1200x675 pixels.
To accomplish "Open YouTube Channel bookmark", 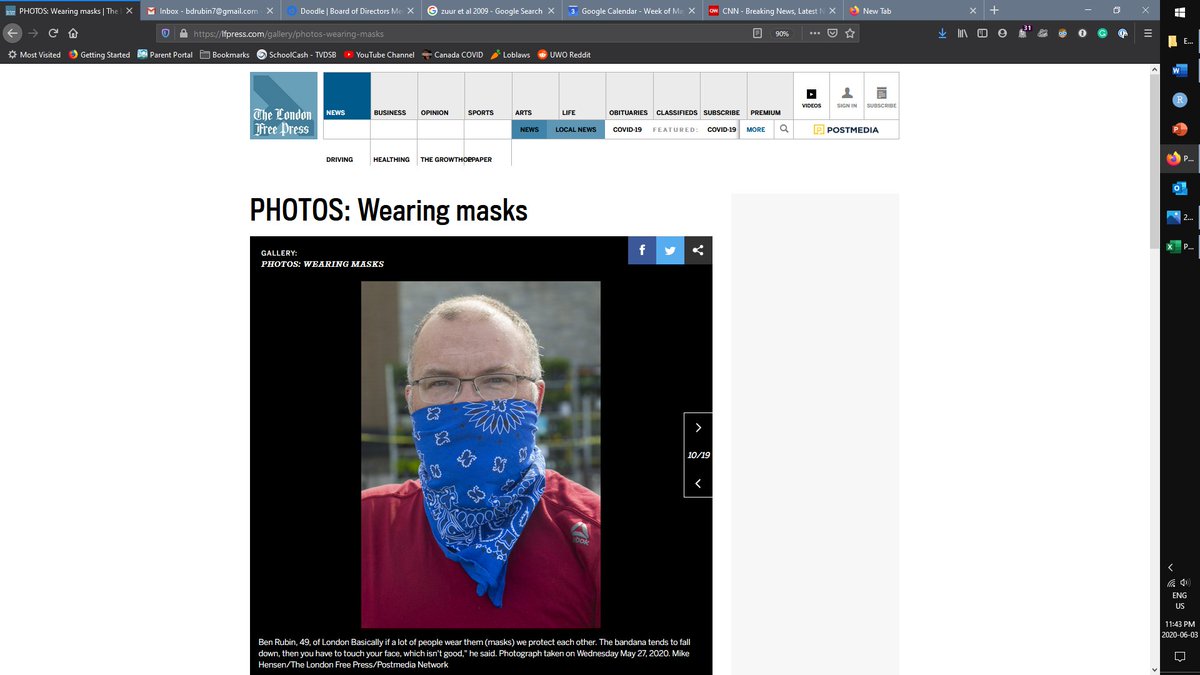I will pyautogui.click(x=379, y=54).
